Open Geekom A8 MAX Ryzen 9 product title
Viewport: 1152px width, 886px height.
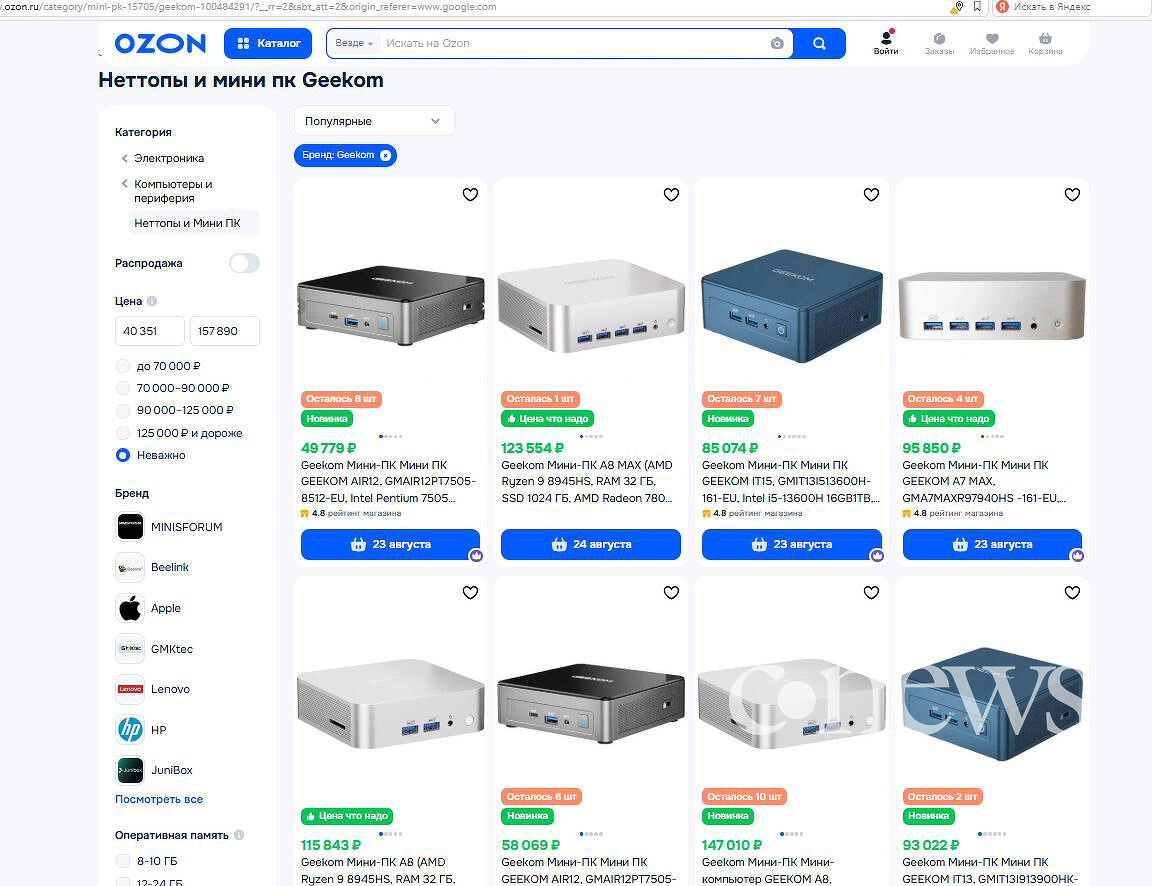(588, 481)
